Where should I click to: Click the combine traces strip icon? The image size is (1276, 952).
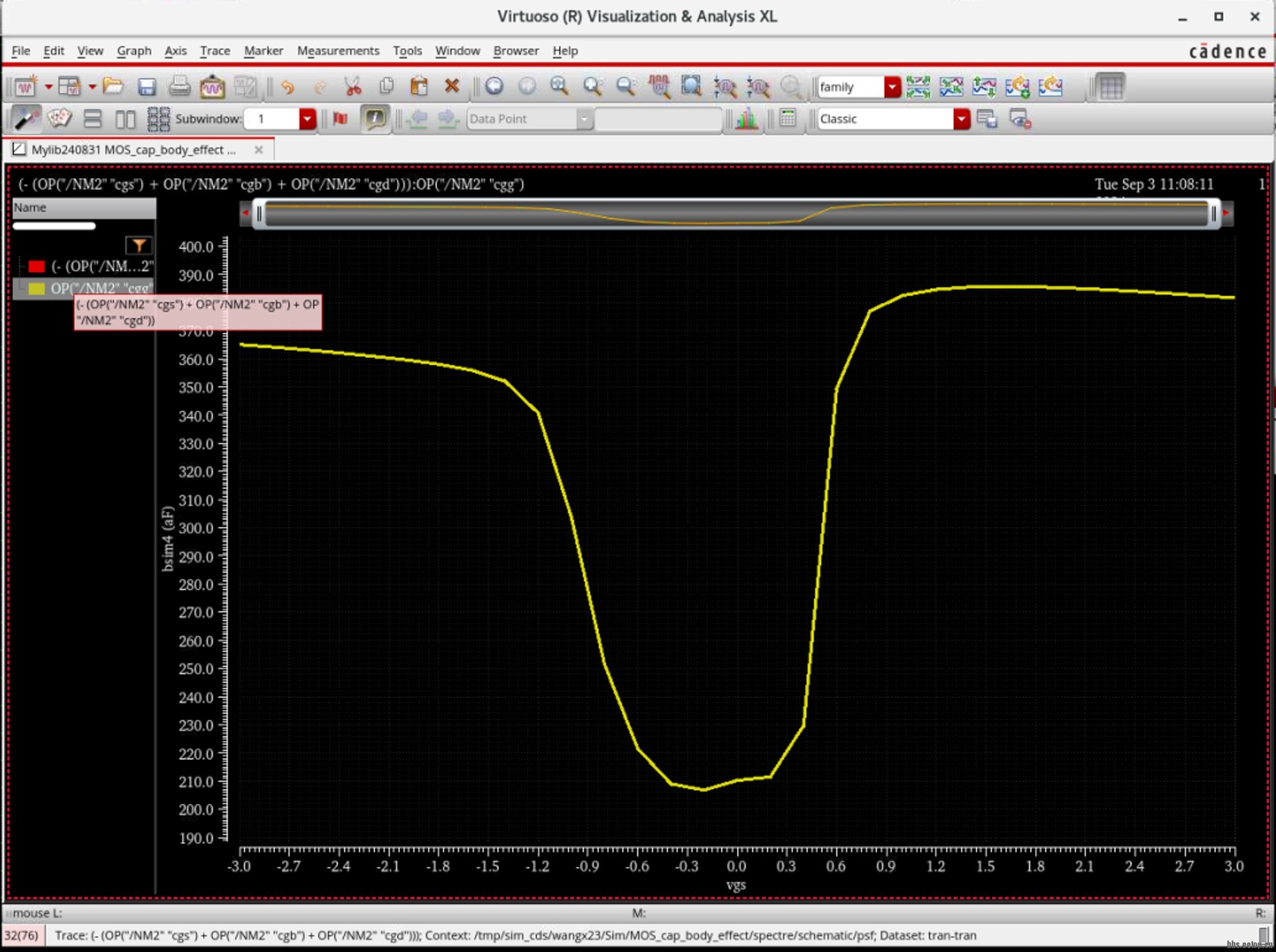click(951, 86)
